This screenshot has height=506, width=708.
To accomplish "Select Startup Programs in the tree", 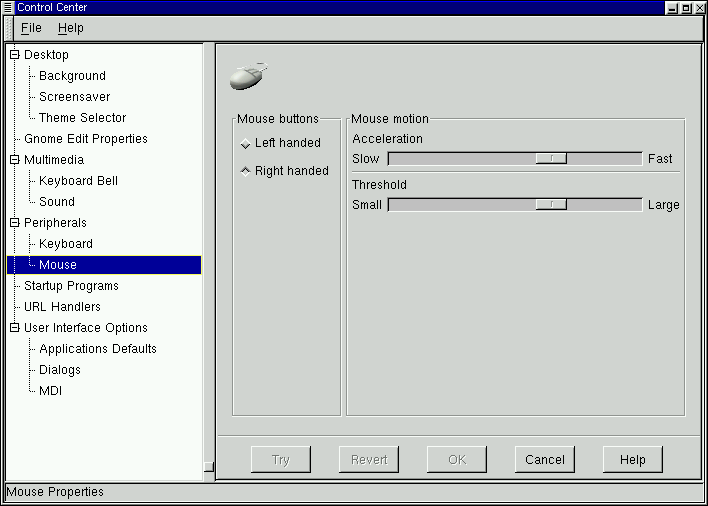I will click(x=71, y=286).
